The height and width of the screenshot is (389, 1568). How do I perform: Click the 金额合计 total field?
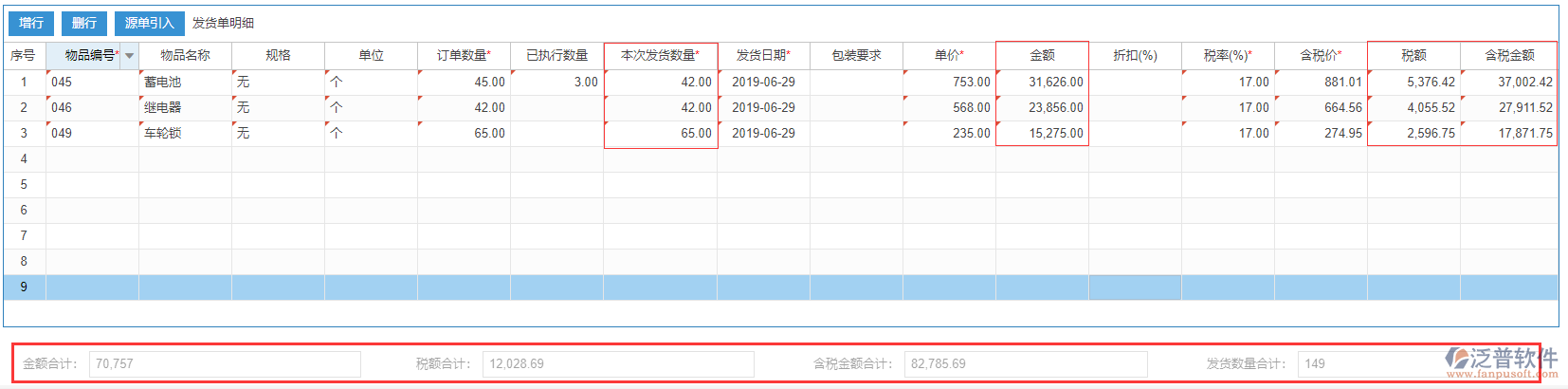point(225,364)
